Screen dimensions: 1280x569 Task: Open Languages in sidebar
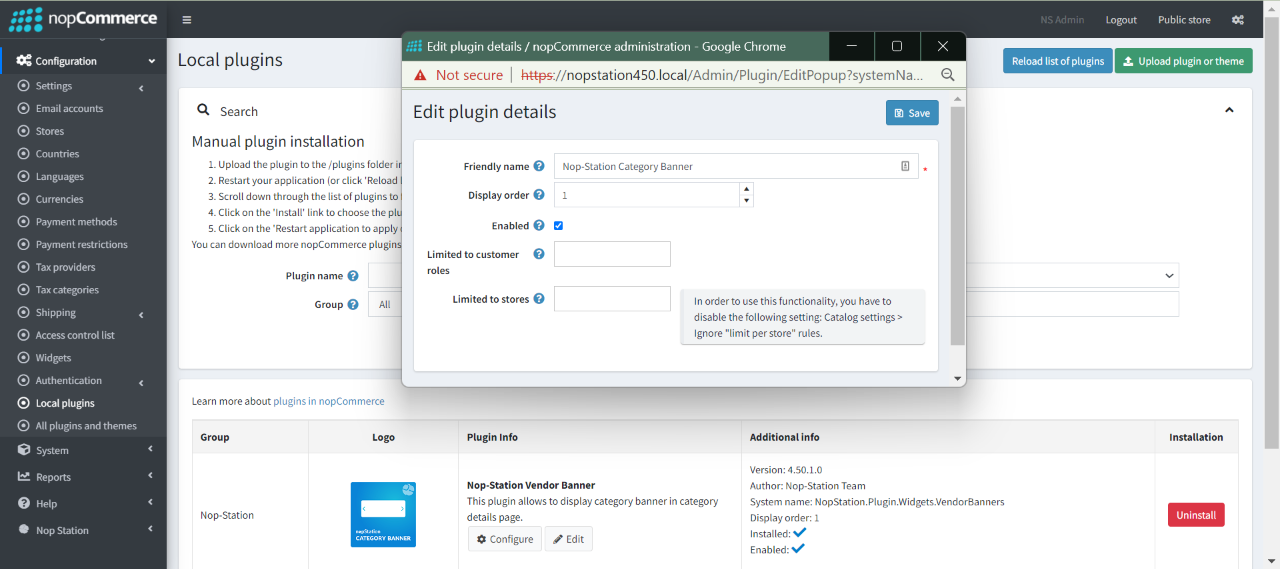[60, 177]
